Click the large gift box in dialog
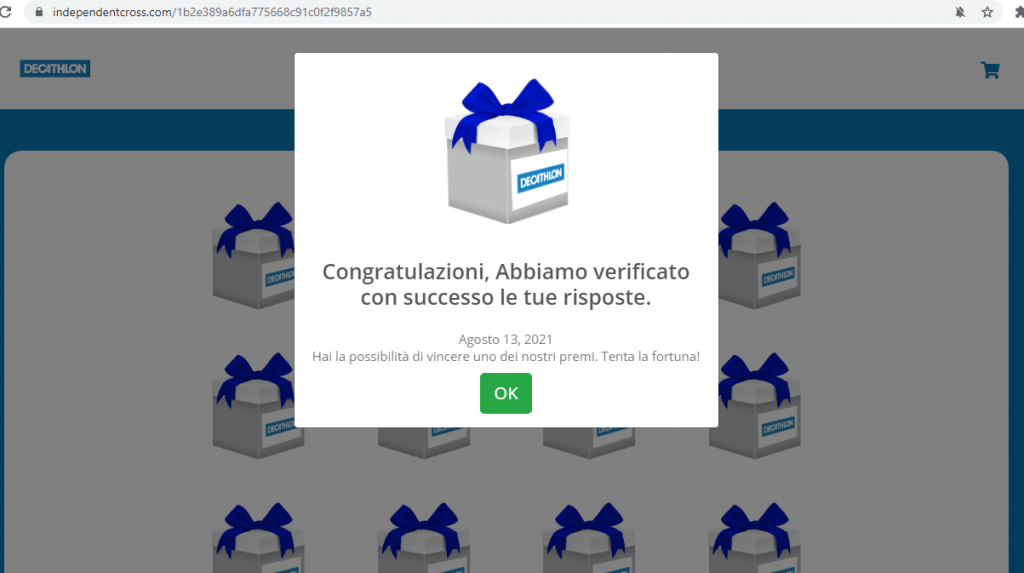The height and width of the screenshot is (573, 1024). point(507,151)
